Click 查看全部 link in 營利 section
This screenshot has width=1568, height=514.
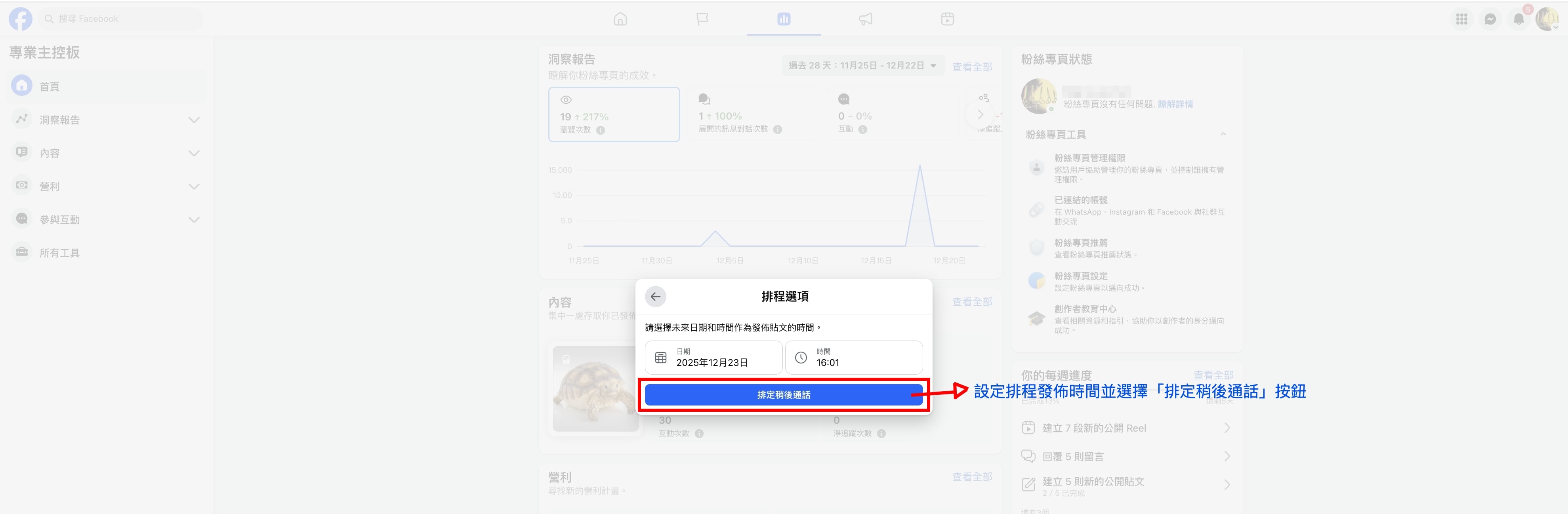pyautogui.click(x=972, y=477)
